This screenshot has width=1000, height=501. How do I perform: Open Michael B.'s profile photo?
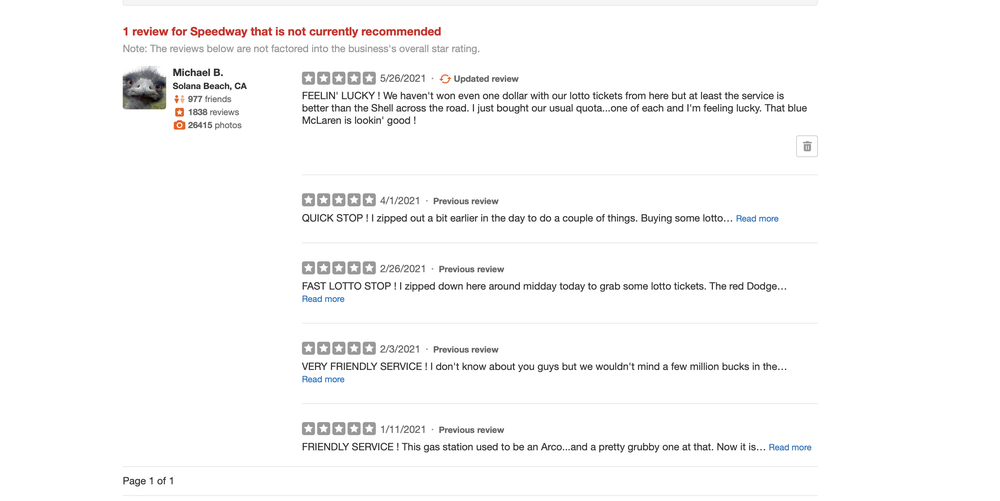click(144, 87)
